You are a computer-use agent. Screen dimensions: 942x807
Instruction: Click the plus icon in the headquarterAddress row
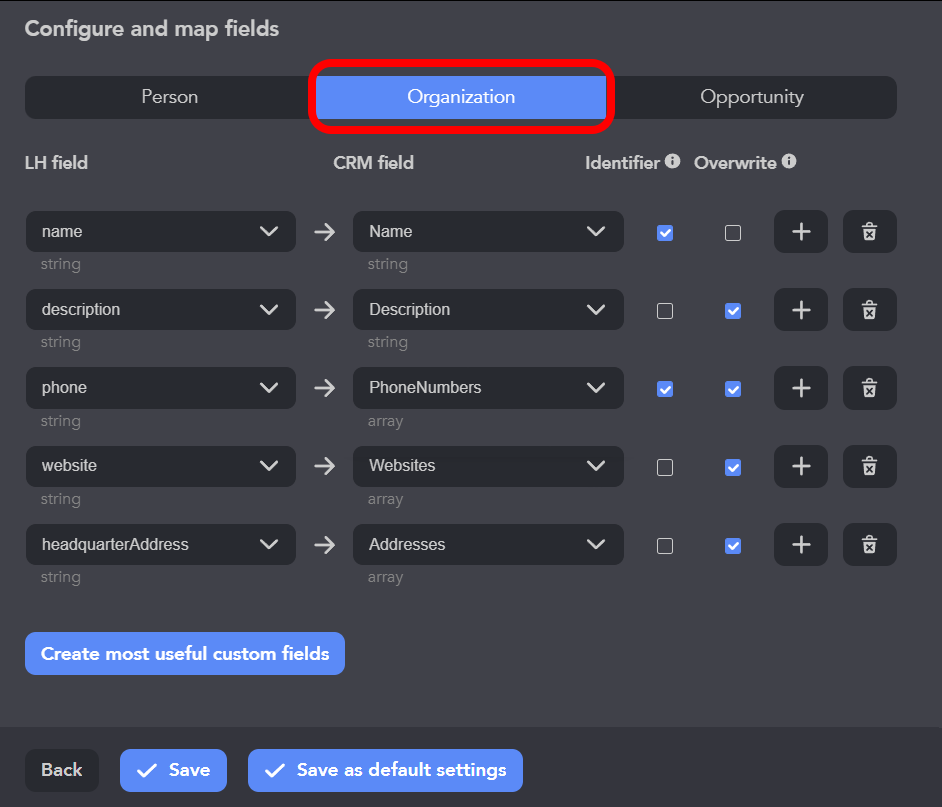[x=800, y=545]
